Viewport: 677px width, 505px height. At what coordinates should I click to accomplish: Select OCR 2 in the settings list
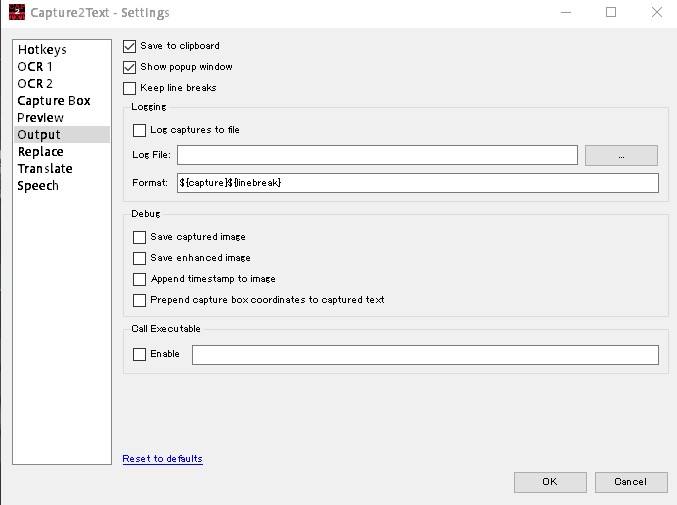coord(62,84)
